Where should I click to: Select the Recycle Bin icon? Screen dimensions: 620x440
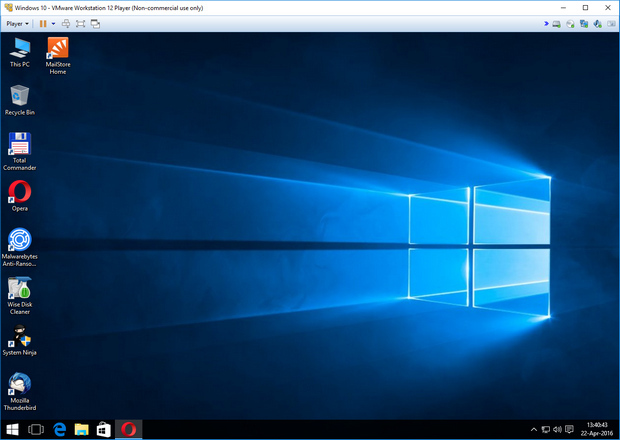point(20,100)
